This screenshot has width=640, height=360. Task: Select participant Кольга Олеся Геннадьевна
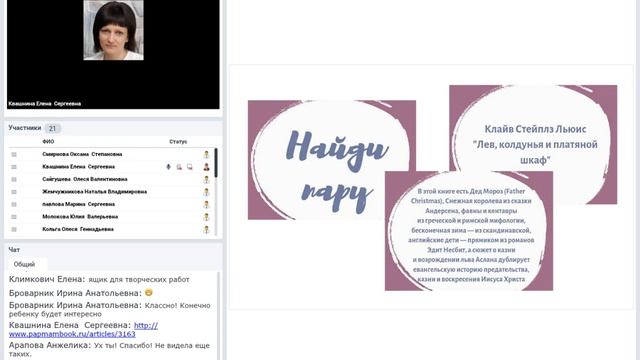coord(78,229)
